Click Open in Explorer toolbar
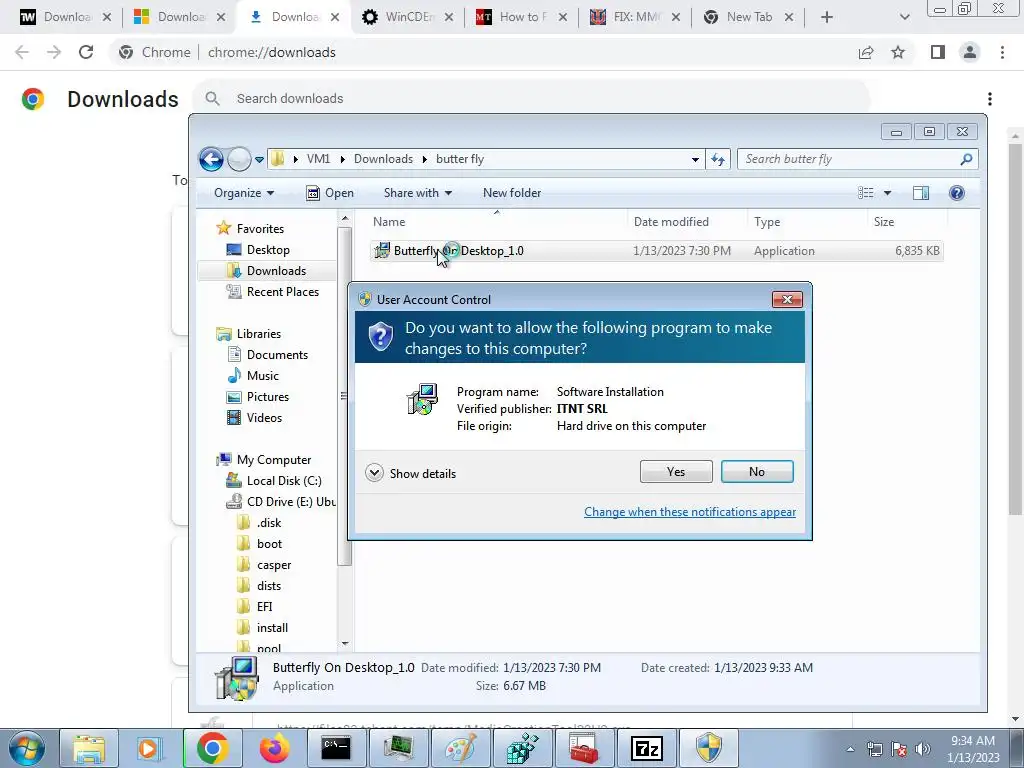The height and width of the screenshot is (768, 1024). point(330,193)
